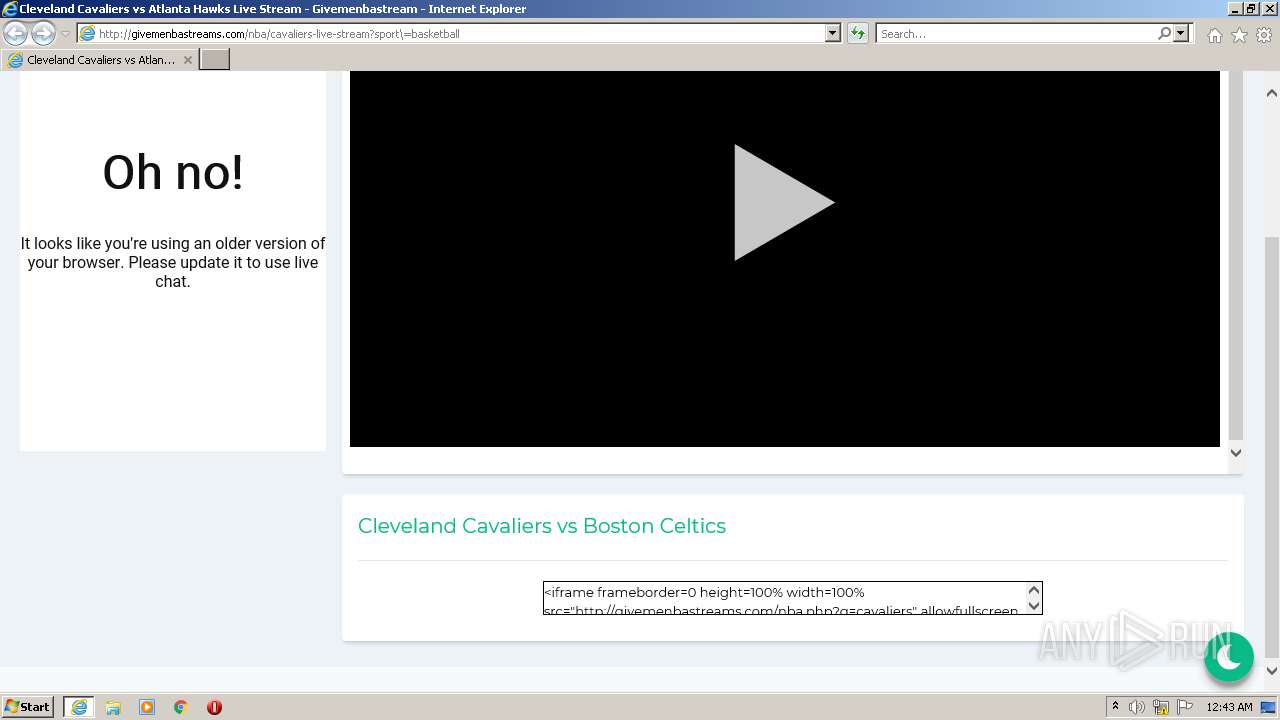Click the browser Forward arrow button
The height and width of the screenshot is (720, 1280).
[43, 33]
